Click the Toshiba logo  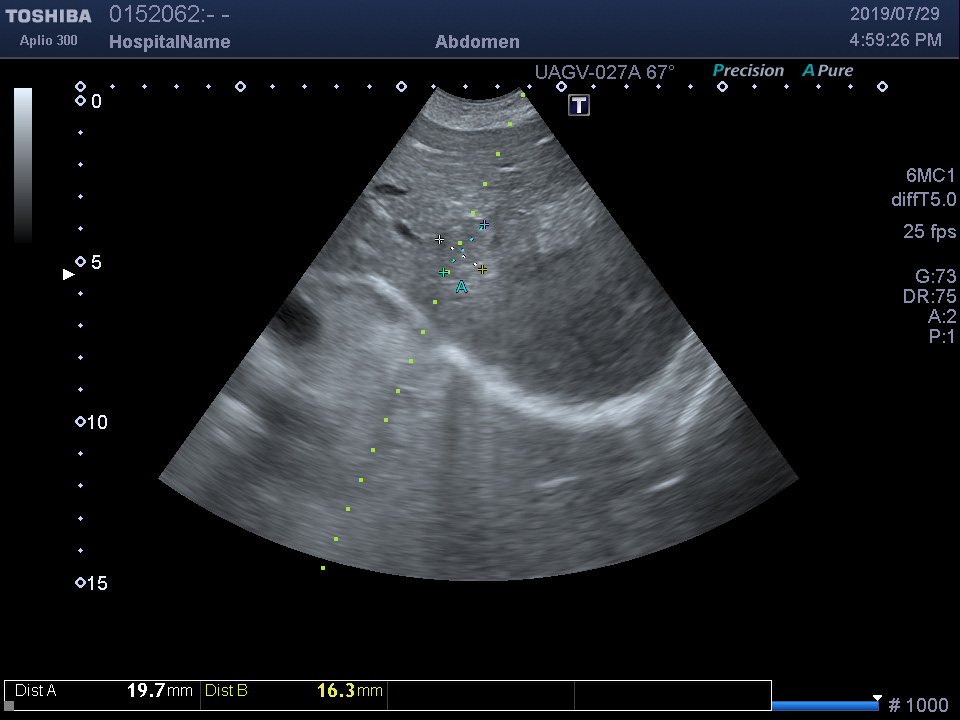[48, 16]
